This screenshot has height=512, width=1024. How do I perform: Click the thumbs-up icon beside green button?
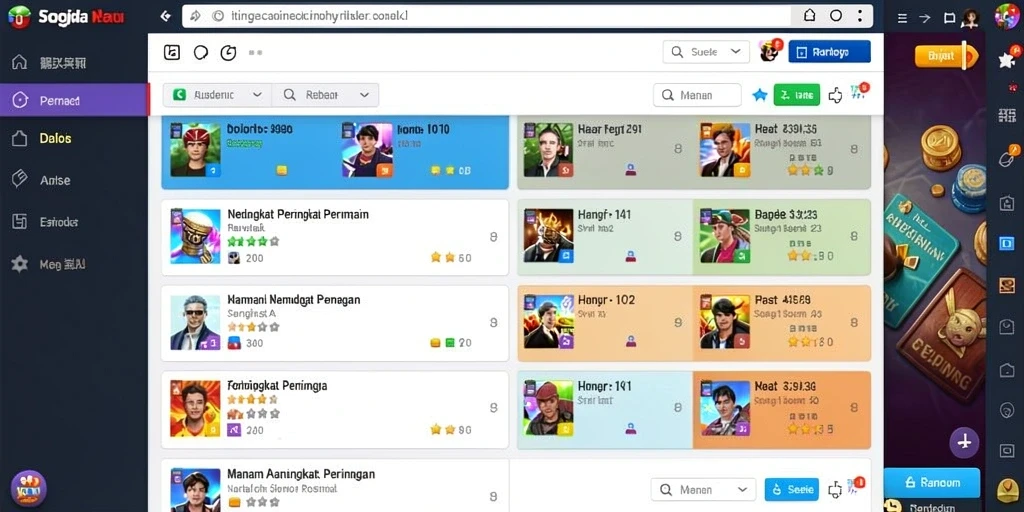(x=835, y=95)
